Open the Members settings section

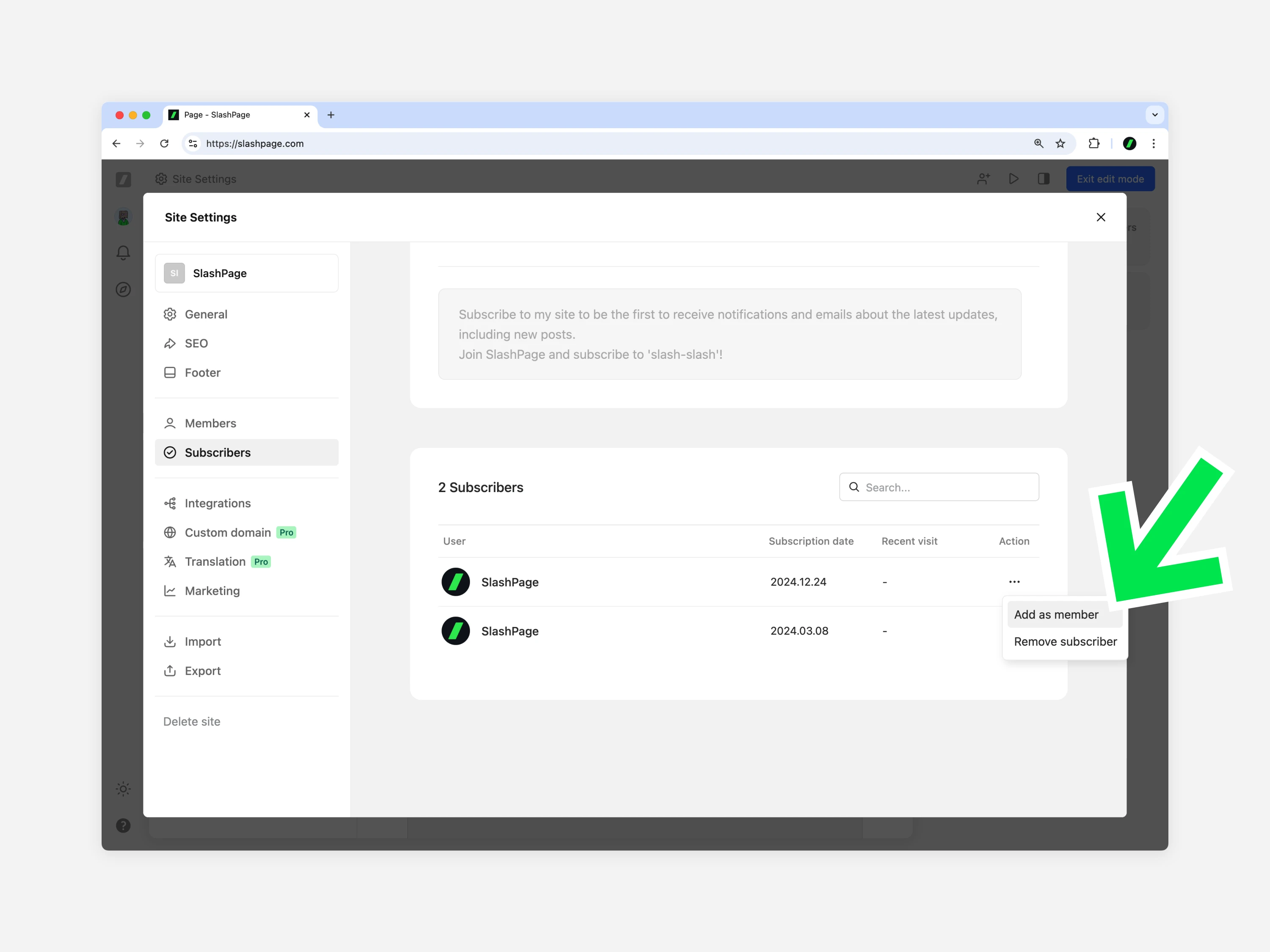click(210, 424)
